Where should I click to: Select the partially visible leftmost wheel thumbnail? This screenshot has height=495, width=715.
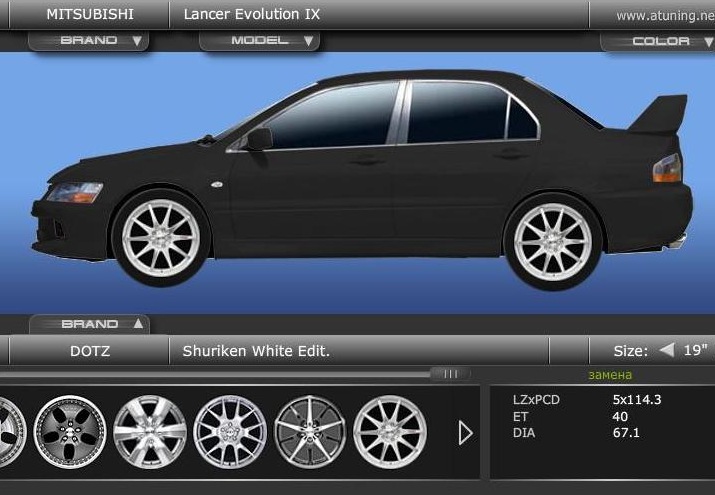click(12, 432)
